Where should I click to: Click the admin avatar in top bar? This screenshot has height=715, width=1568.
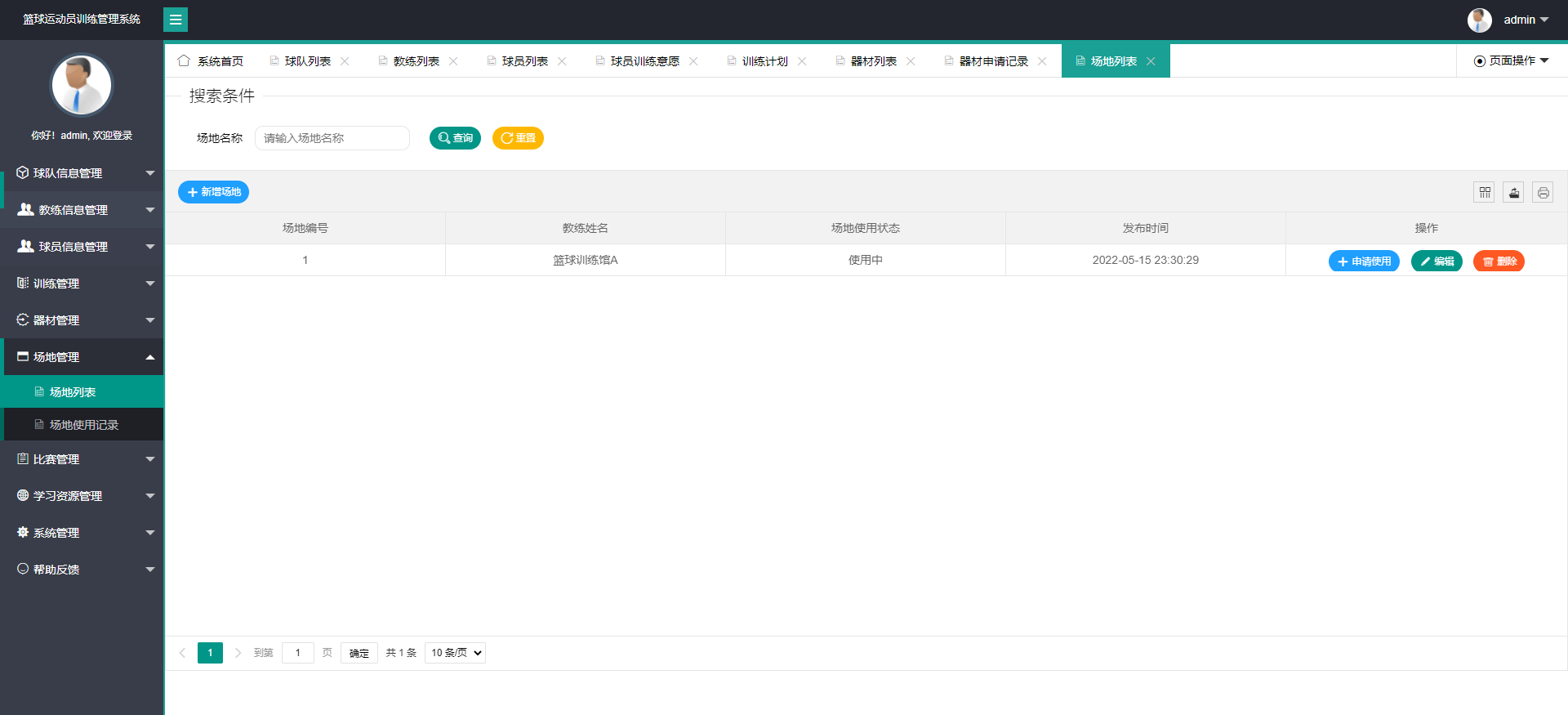coord(1479,20)
